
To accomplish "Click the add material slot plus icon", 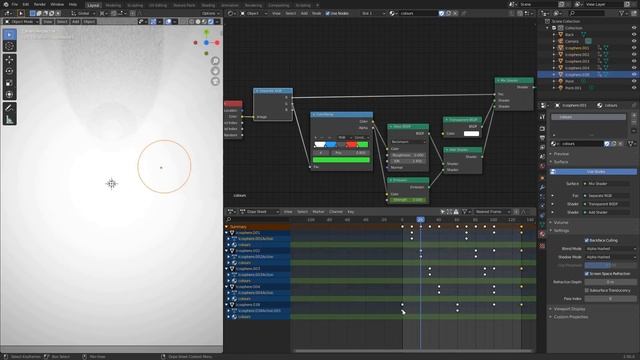I will [x=634, y=116].
